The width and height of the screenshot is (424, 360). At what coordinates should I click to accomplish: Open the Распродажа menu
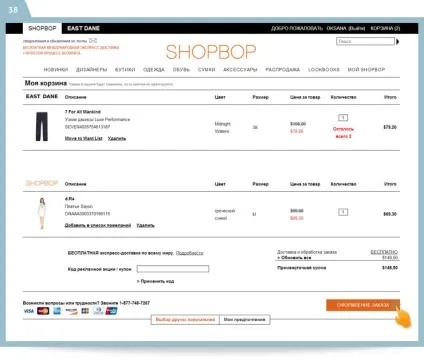(x=283, y=70)
